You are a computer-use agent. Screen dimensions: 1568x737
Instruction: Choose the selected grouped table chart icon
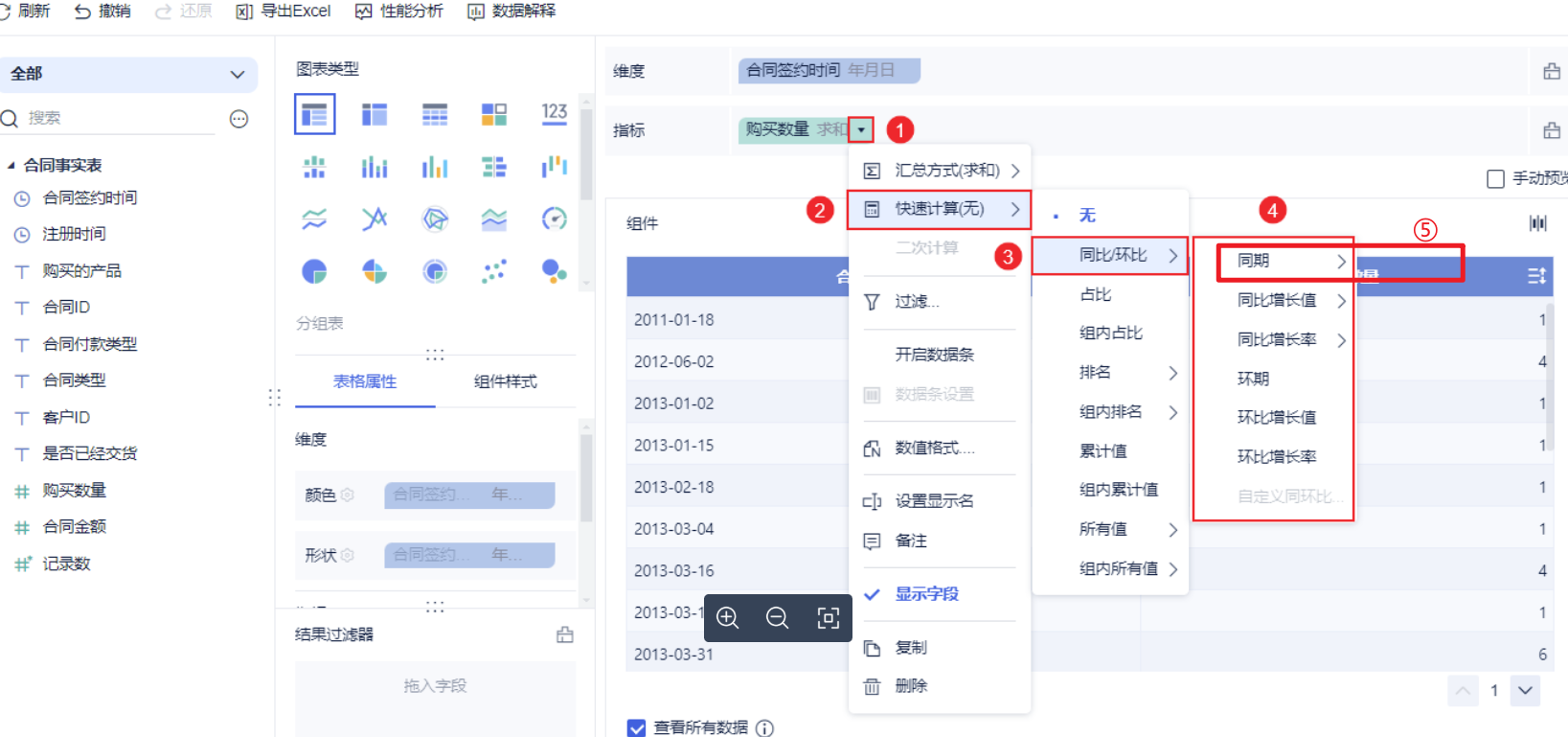tap(314, 115)
